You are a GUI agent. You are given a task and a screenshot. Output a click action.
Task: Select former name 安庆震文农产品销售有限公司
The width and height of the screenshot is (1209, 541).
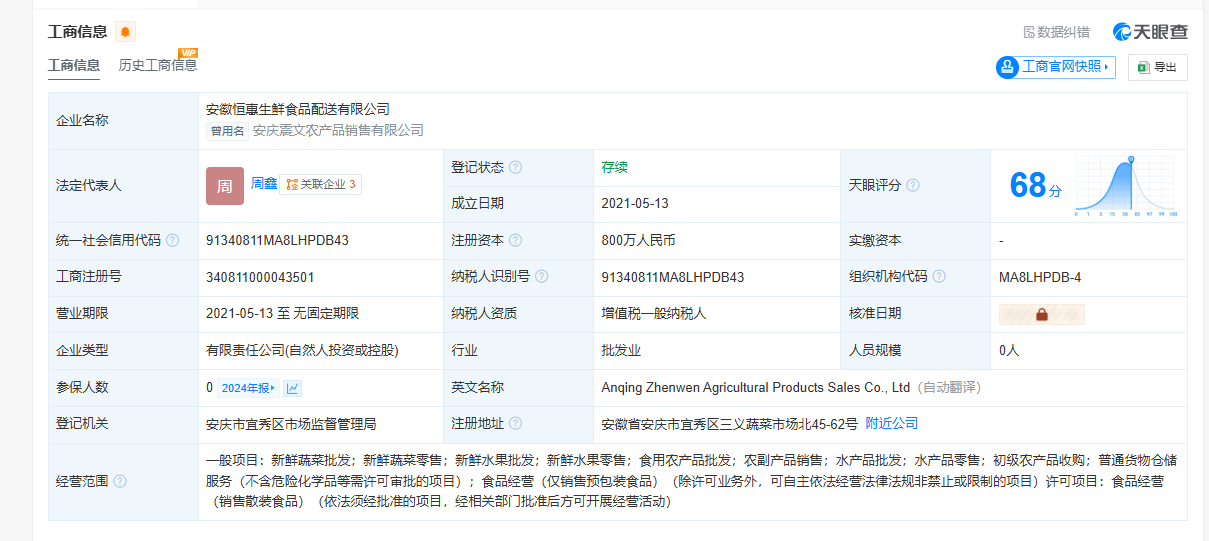tap(338, 130)
